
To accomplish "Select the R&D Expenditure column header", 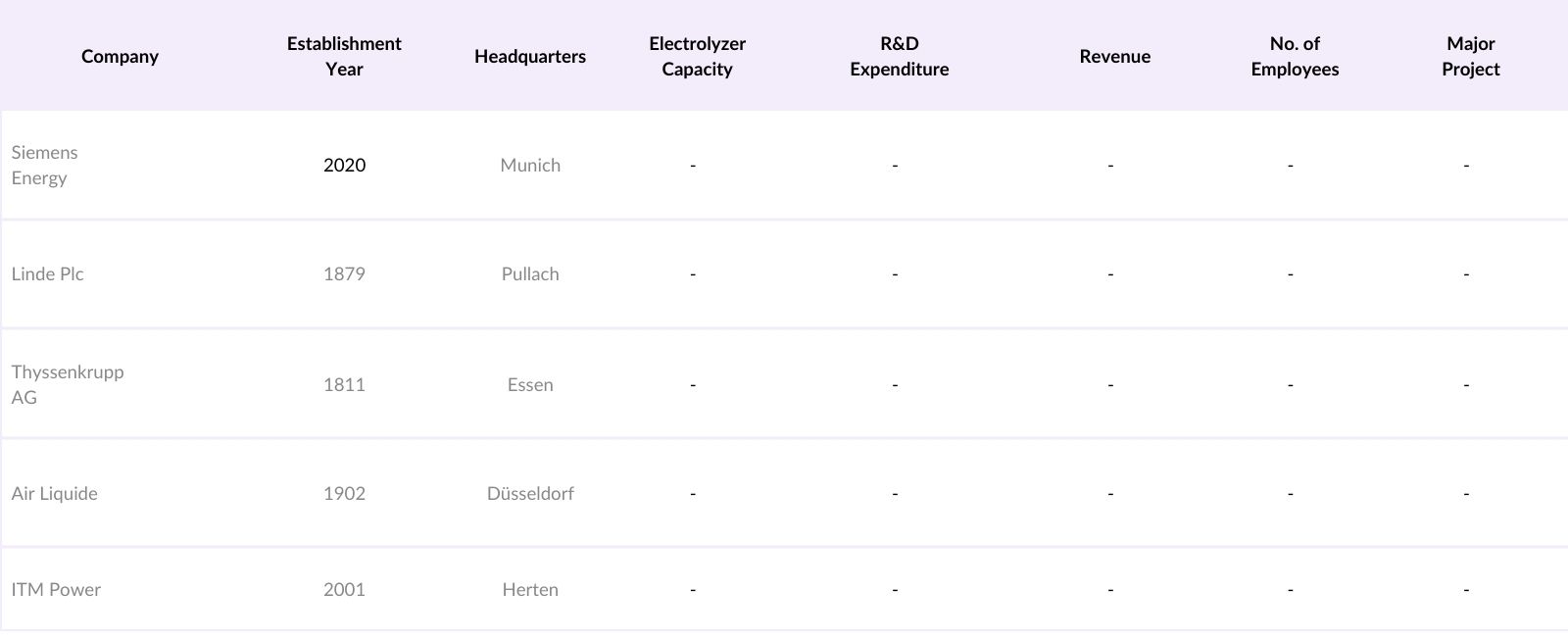I will click(x=899, y=56).
